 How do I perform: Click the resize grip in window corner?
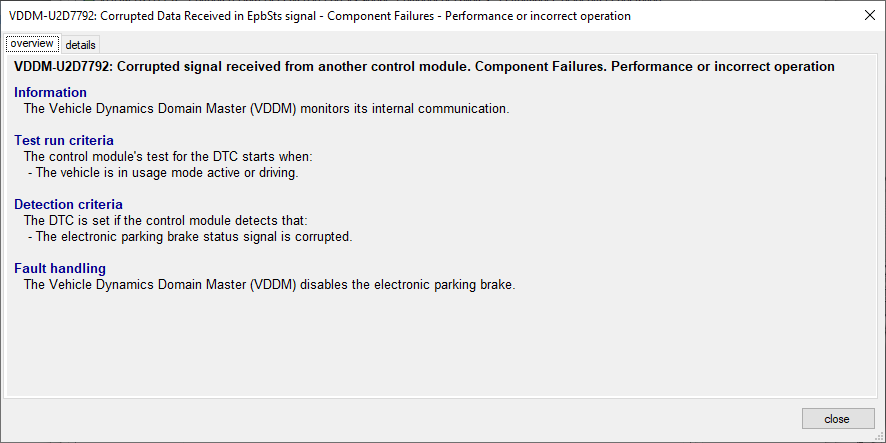point(879,437)
